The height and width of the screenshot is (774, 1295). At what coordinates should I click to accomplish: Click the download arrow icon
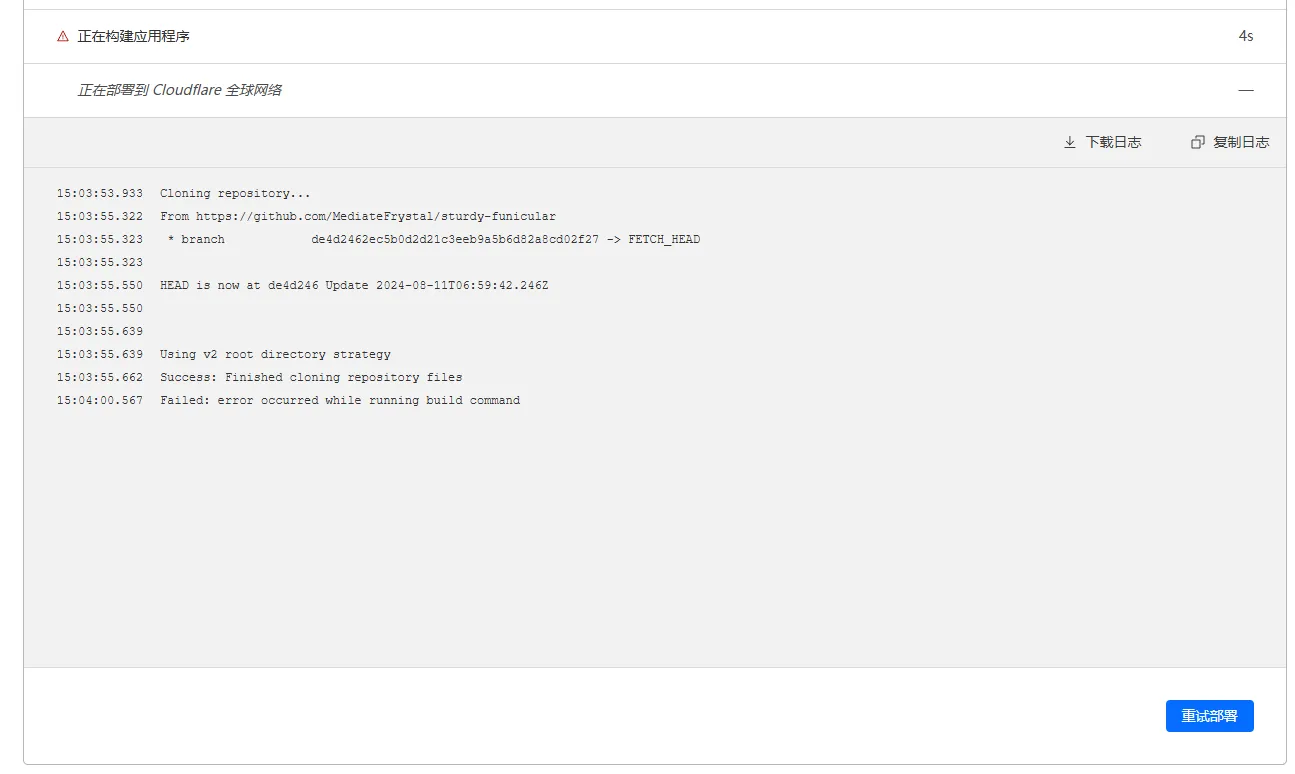pos(1070,142)
